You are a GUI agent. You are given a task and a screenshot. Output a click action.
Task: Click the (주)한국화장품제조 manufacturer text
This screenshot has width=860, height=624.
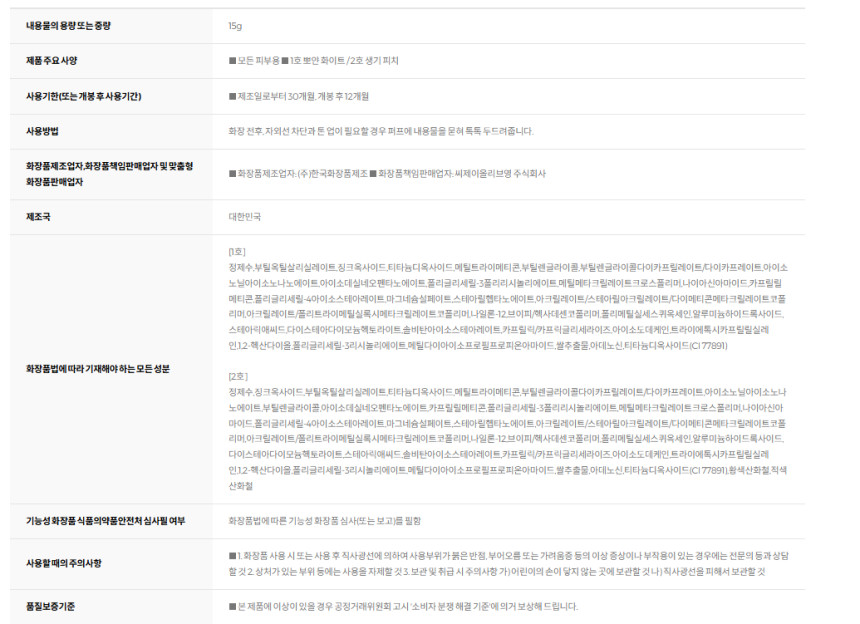click(332, 174)
